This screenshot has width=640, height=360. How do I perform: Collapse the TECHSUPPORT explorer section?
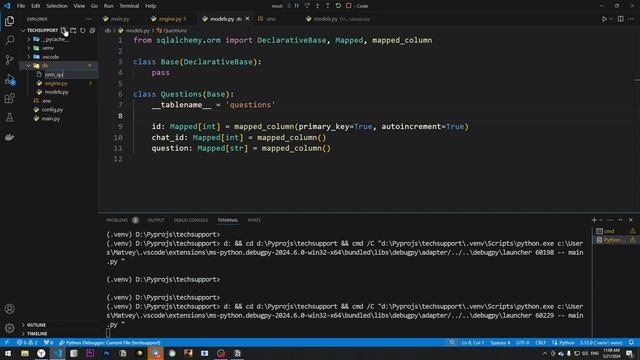pos(23,30)
